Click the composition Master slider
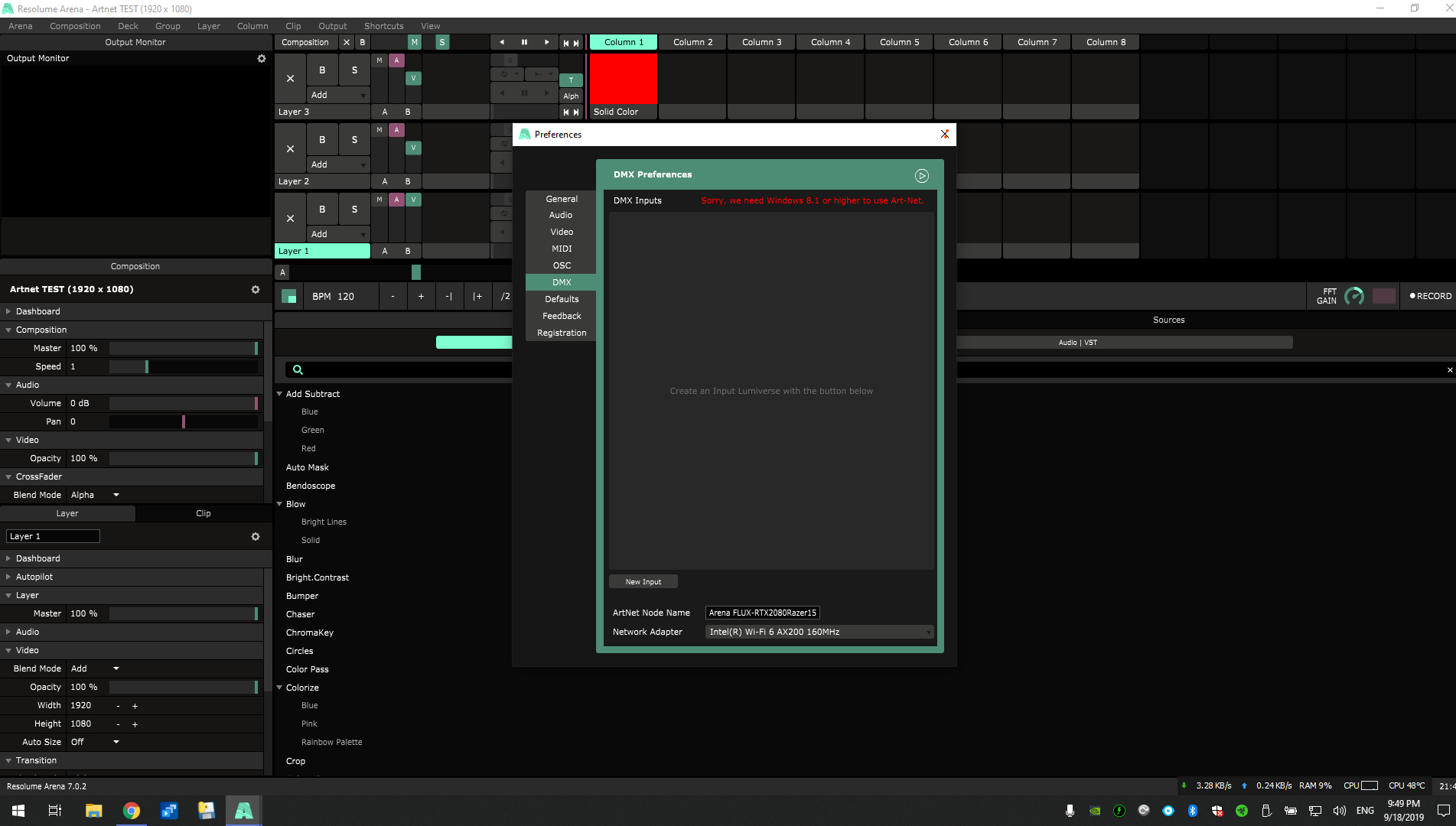 pyautogui.click(x=184, y=349)
